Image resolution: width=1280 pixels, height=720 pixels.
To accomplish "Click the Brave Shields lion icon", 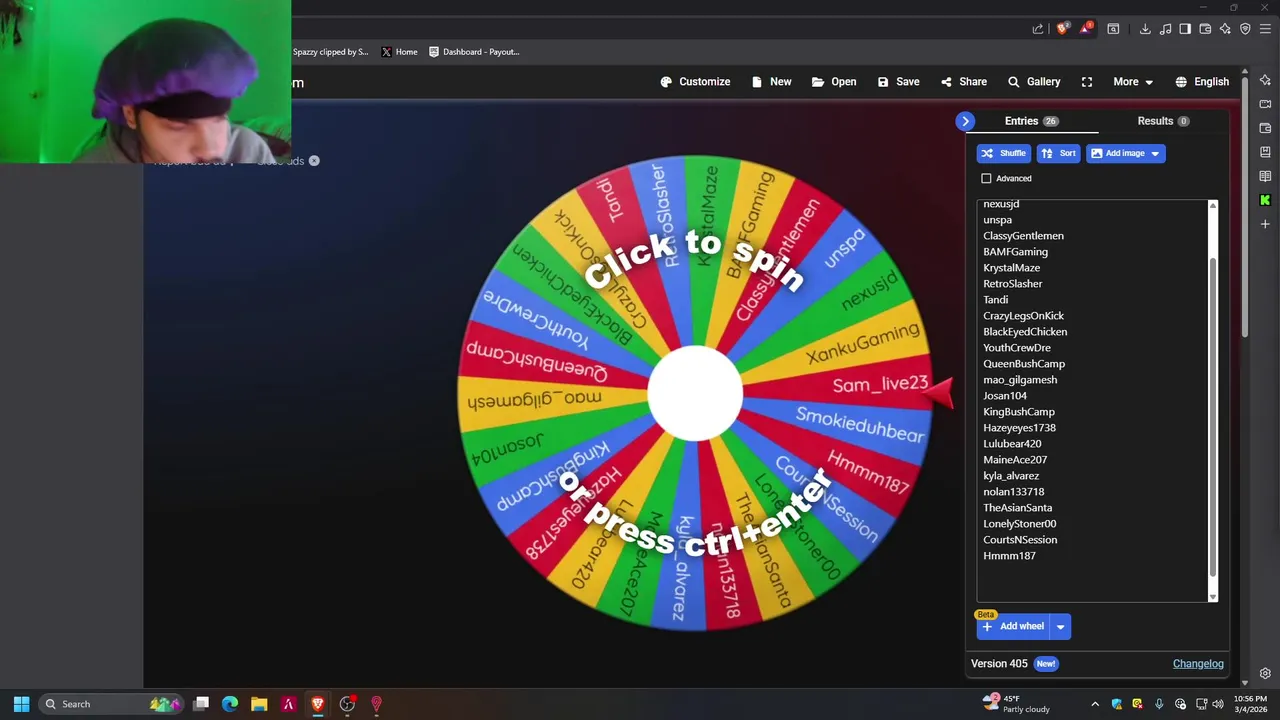I will tap(1062, 29).
